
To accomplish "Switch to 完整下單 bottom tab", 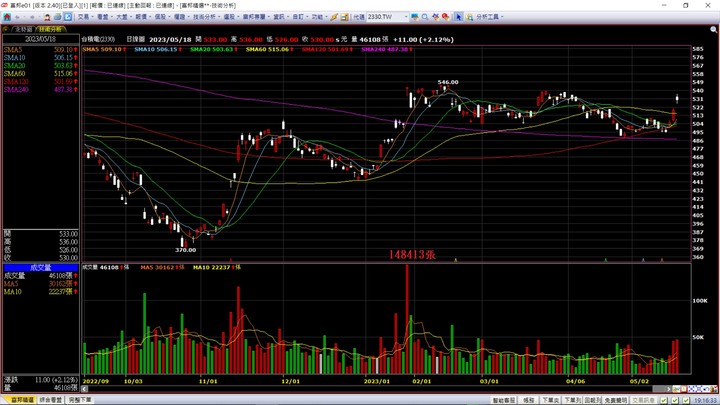I will 80,400.
